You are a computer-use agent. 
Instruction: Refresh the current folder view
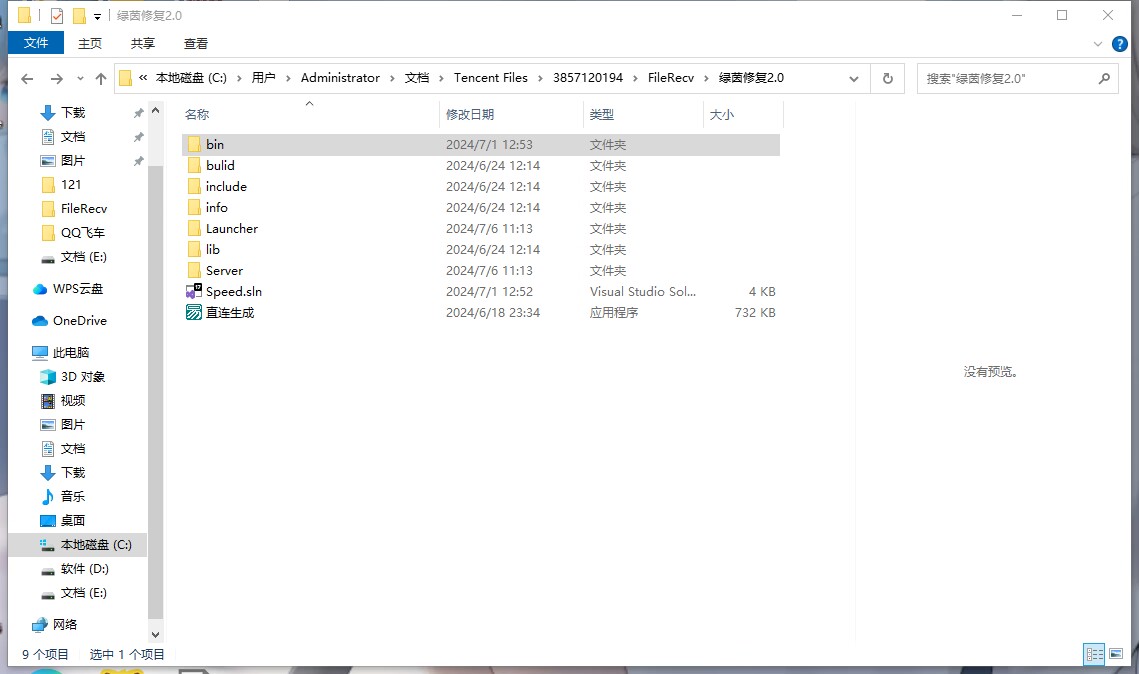tap(886, 78)
